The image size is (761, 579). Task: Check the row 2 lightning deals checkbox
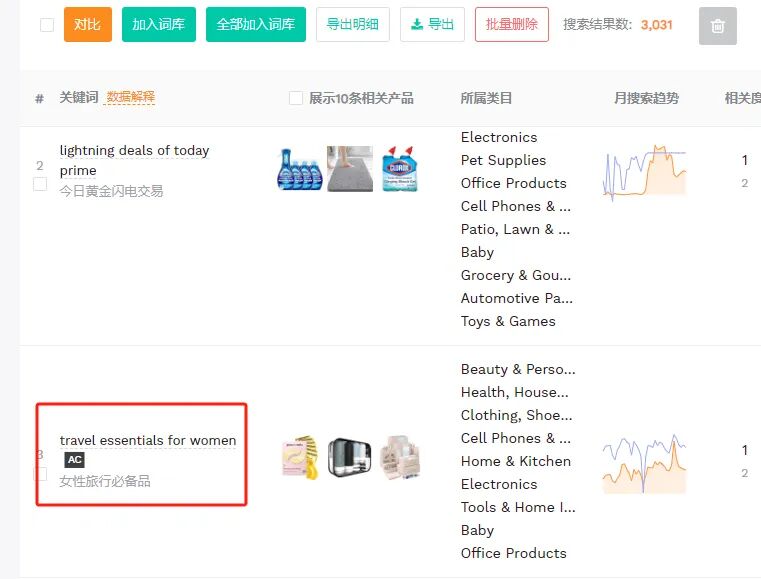[x=40, y=184]
